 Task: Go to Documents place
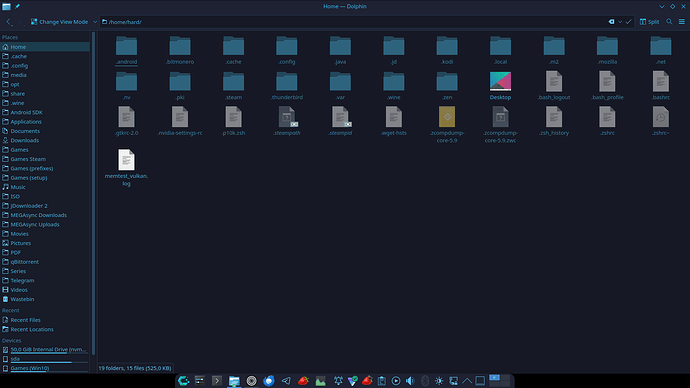click(x=45, y=131)
